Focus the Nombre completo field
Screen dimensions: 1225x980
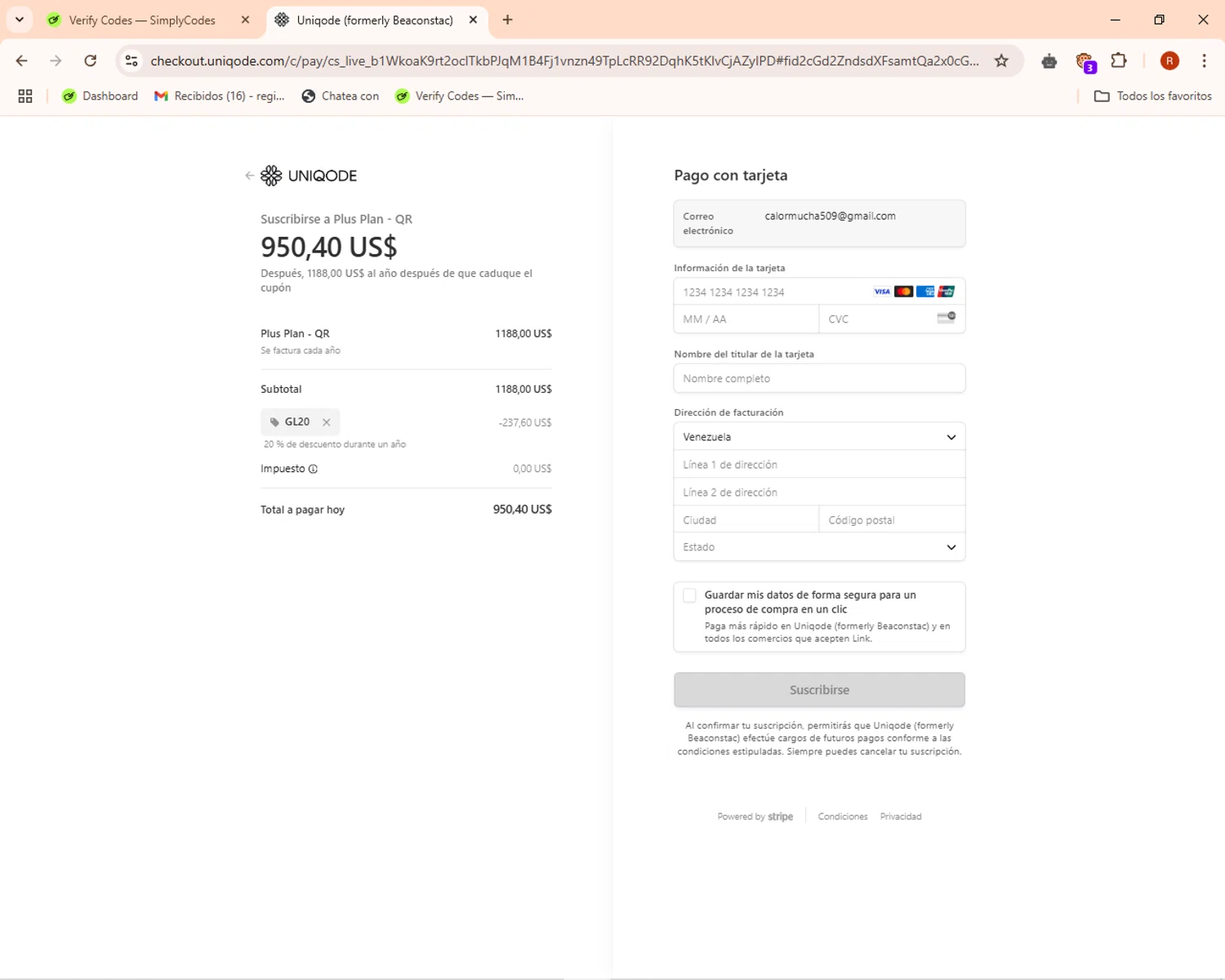coord(819,378)
